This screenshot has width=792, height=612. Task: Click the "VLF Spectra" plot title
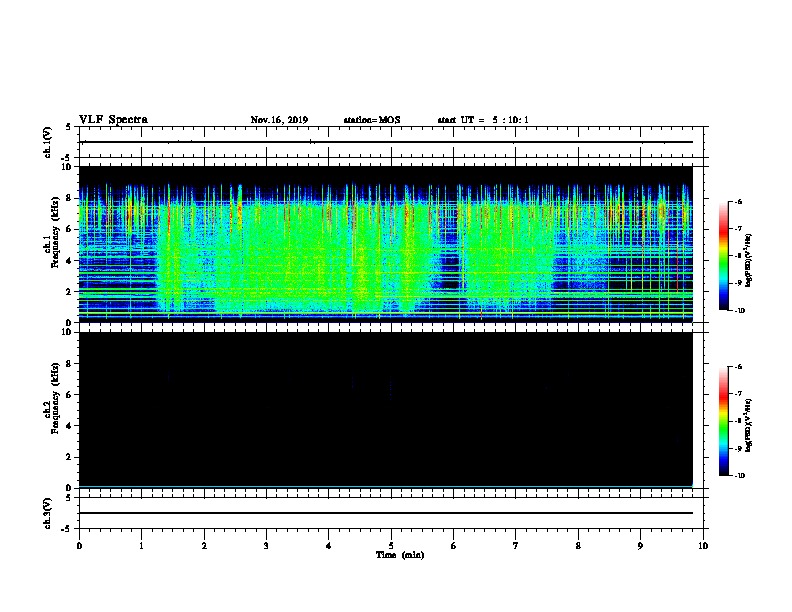point(113,119)
